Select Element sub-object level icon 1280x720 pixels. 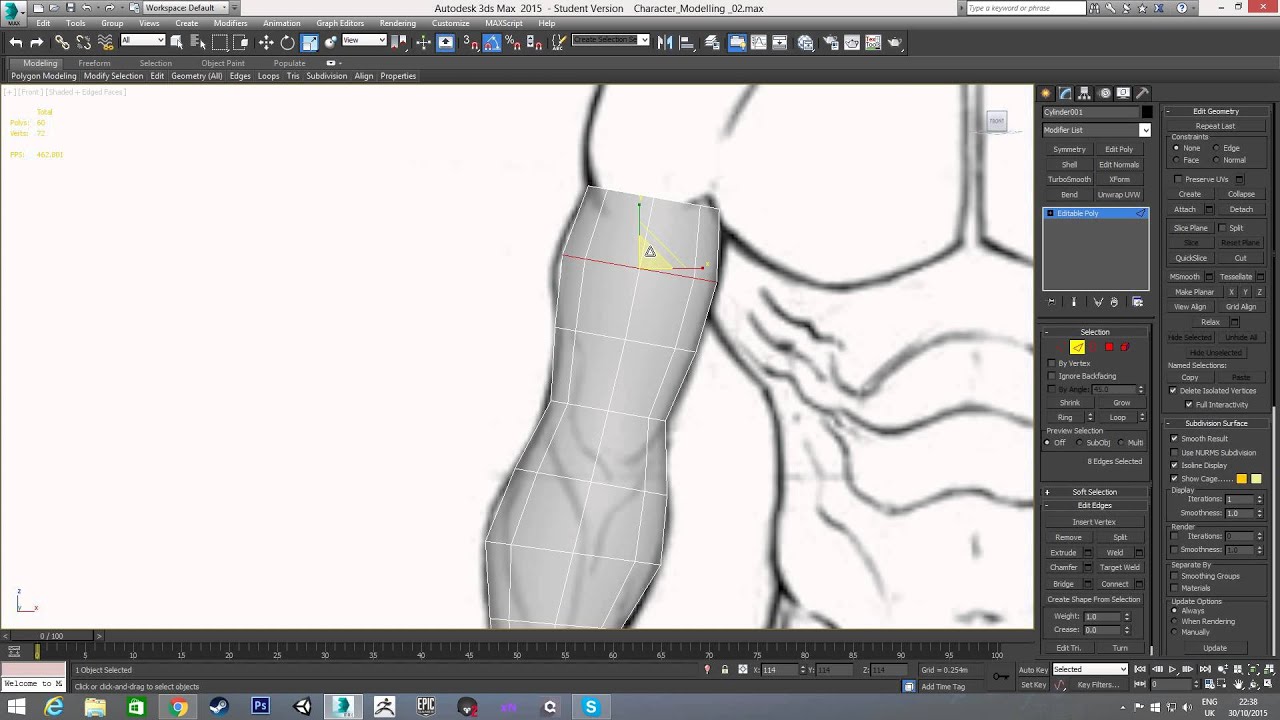coord(1125,347)
